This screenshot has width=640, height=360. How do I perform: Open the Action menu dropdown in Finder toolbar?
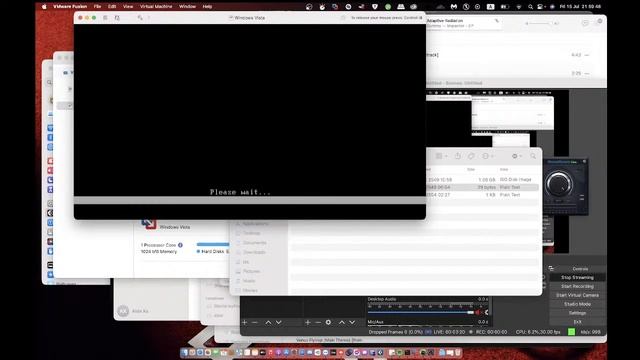click(x=517, y=156)
